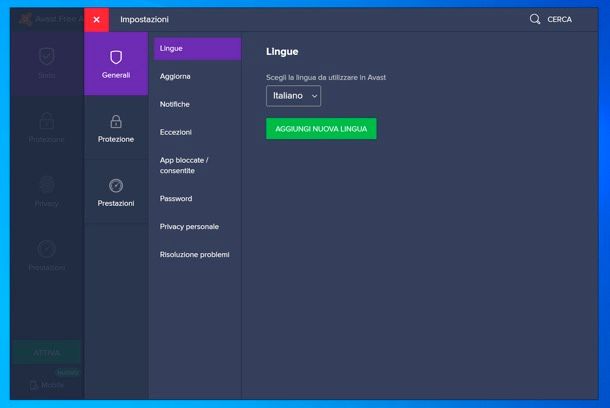Screen dimensions: 610x408
Task: Click AGGIUNGI NUOVA LINGUA button
Action: click(x=321, y=129)
